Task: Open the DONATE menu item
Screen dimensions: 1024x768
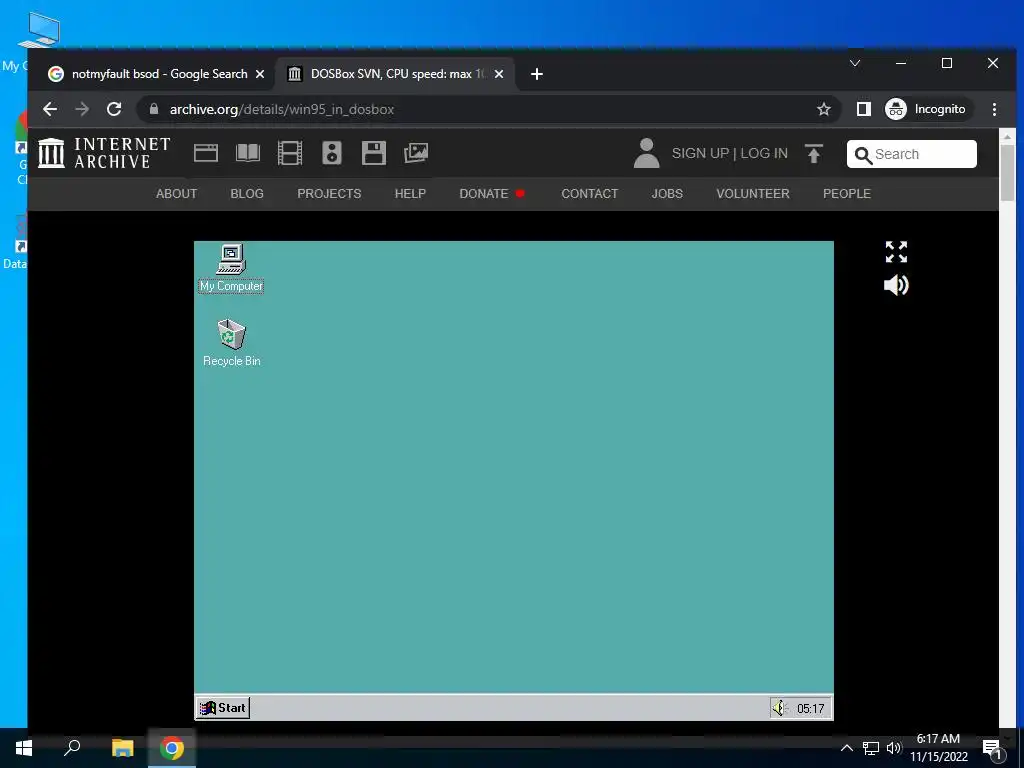Action: point(484,194)
